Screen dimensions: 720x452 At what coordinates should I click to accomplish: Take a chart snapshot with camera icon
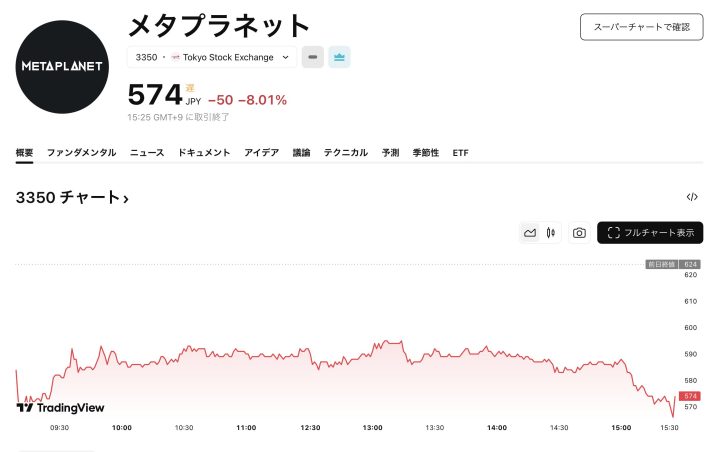point(579,233)
